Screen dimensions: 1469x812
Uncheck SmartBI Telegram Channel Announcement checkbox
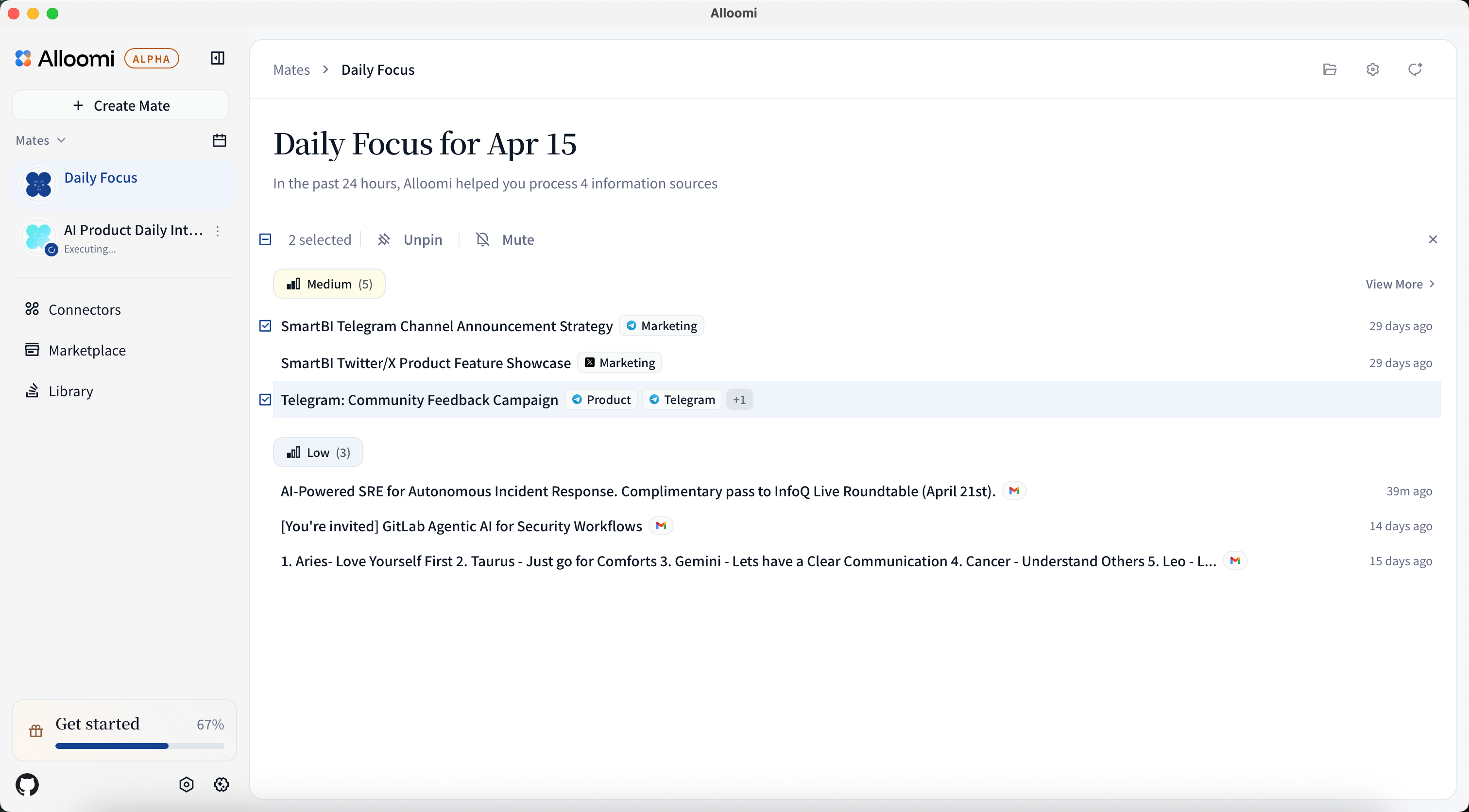[265, 326]
